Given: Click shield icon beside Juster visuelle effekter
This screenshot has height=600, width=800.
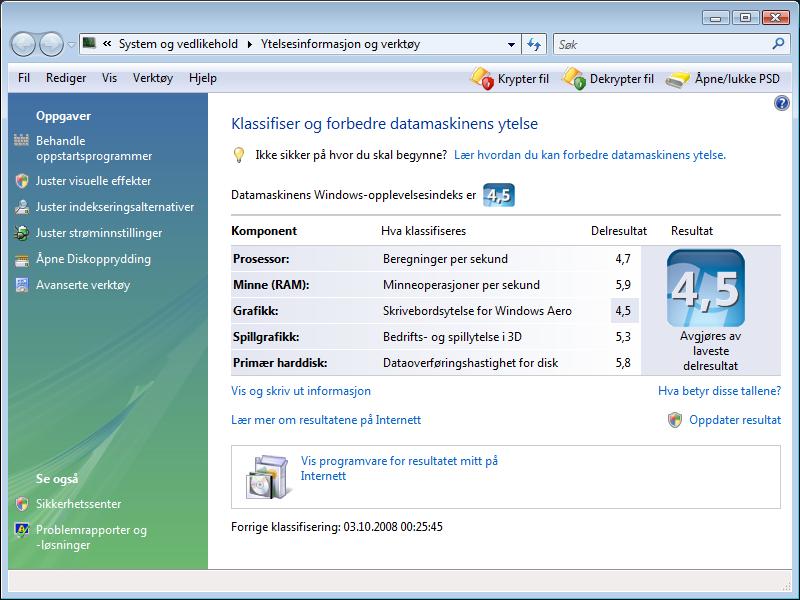Looking at the screenshot, I should point(21,181).
